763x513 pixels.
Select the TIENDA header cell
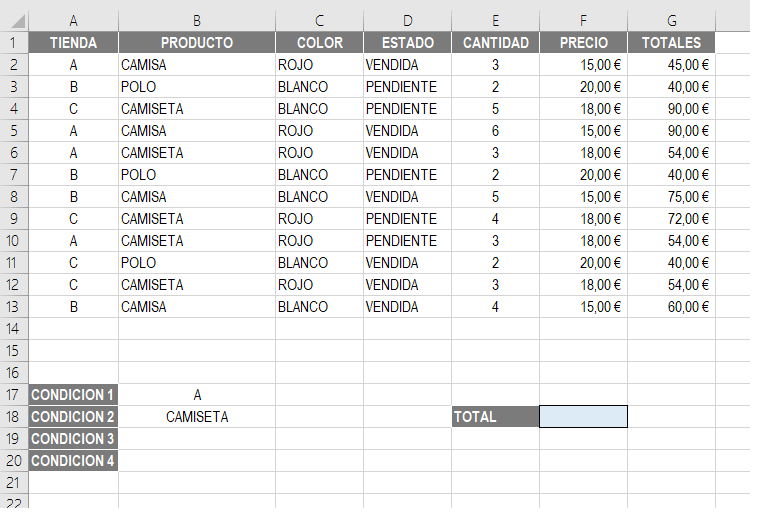pyautogui.click(x=73, y=43)
